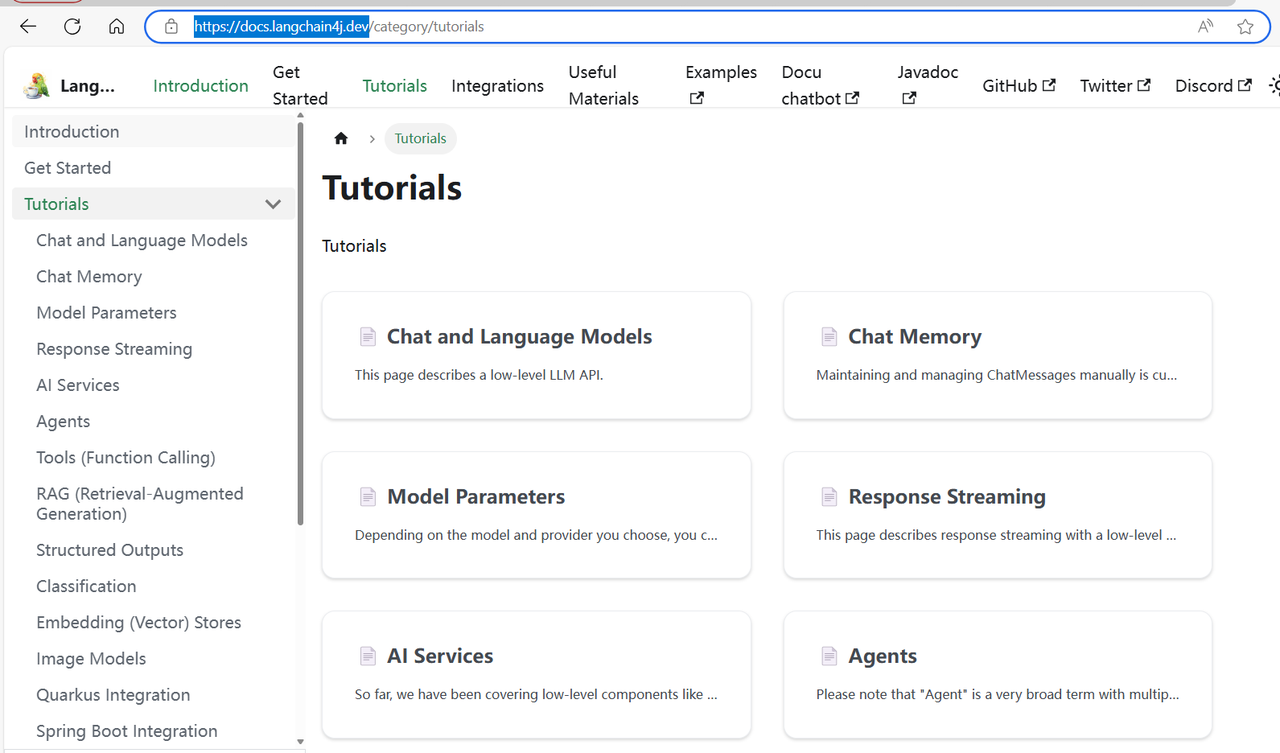Open Image Models in the sidebar

(91, 658)
